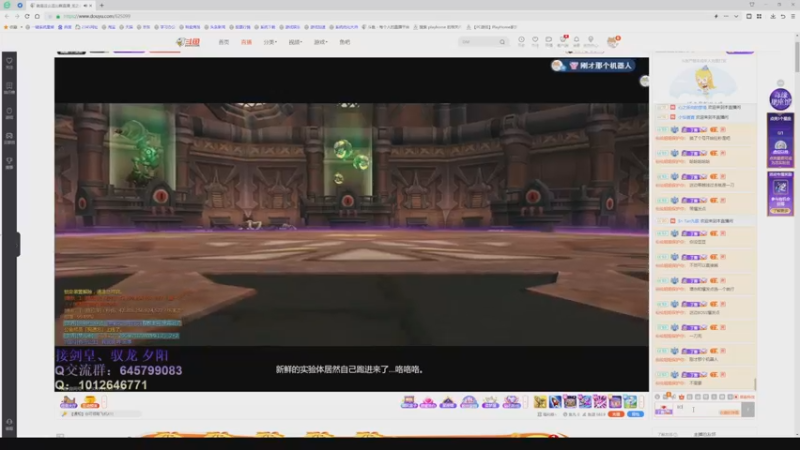Click the second left sidebar icon

pyautogui.click(x=9, y=88)
